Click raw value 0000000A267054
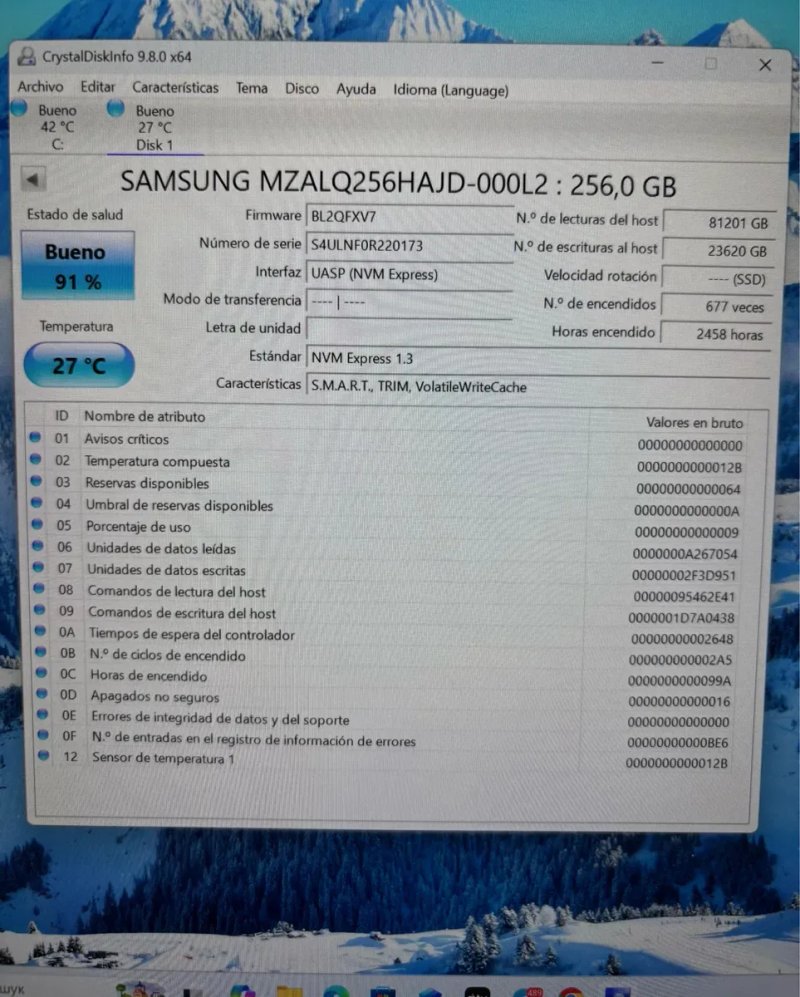This screenshot has width=800, height=997. (x=685, y=554)
